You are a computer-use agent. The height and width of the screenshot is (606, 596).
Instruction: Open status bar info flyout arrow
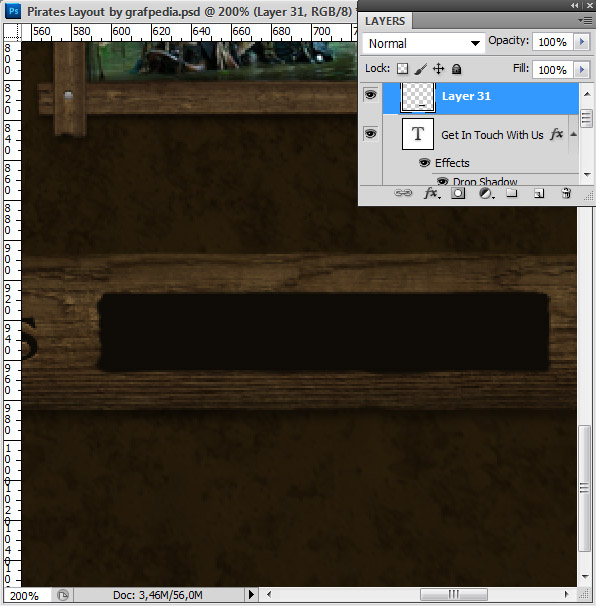(251, 594)
